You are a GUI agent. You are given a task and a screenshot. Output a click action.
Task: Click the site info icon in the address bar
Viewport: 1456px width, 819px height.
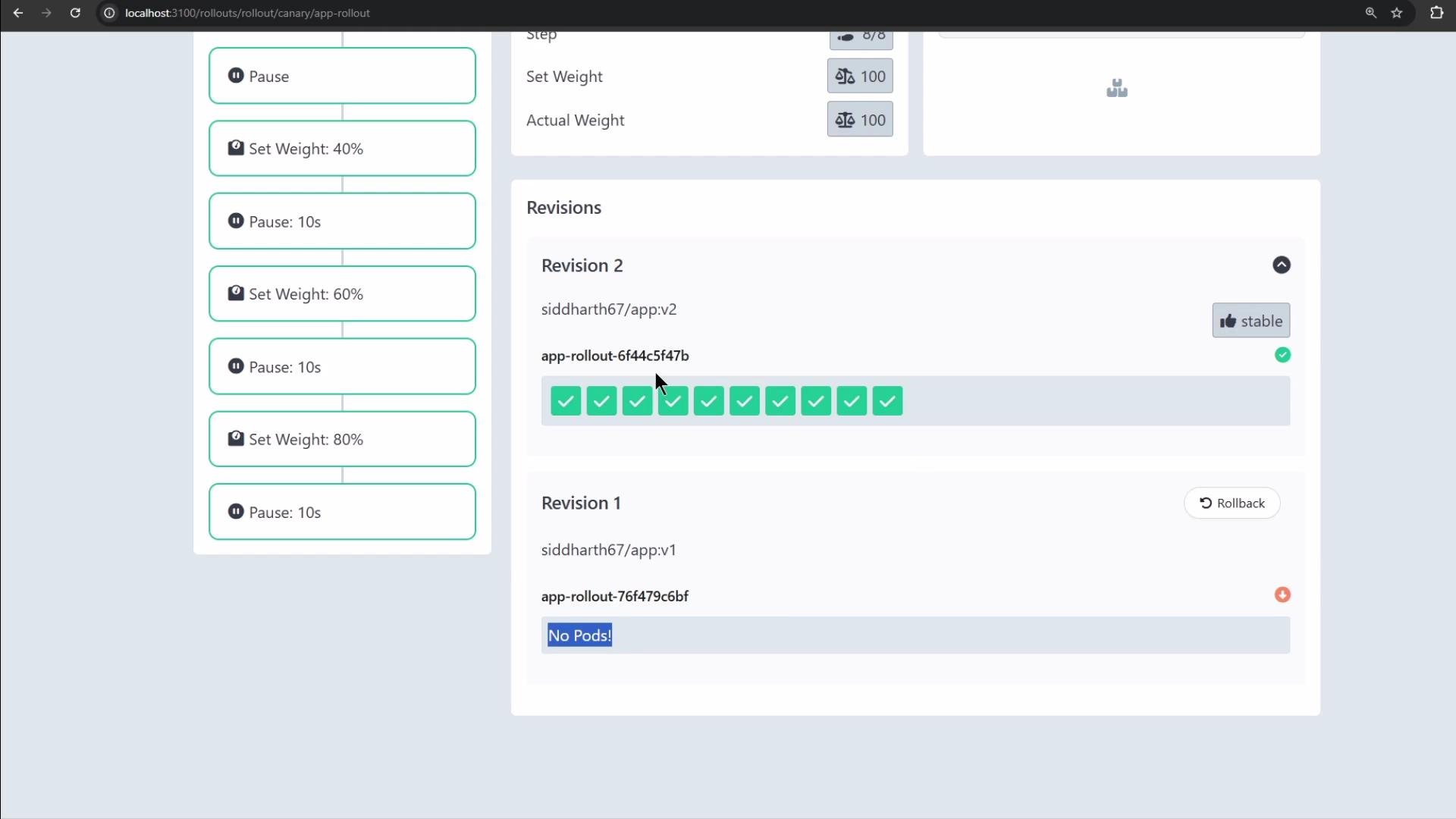pos(109,13)
